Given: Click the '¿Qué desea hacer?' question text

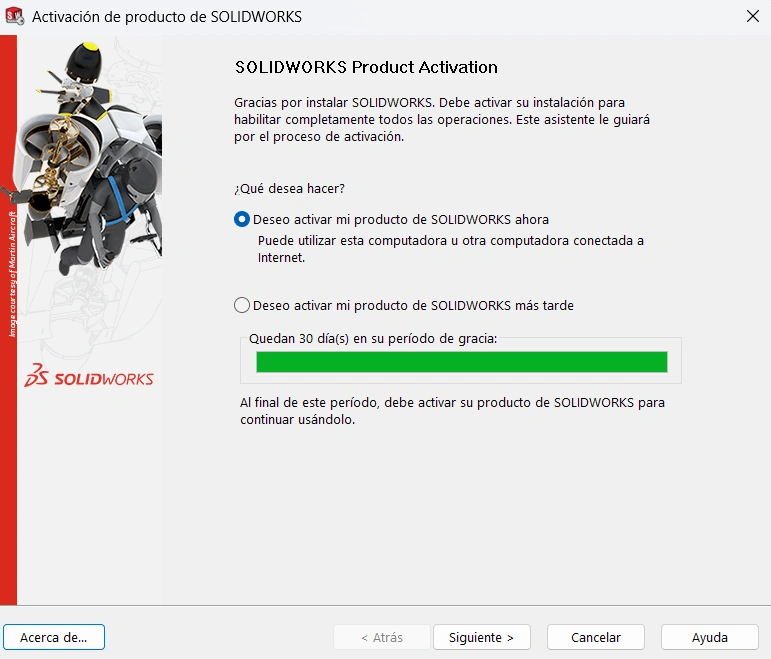Looking at the screenshot, I should 290,189.
